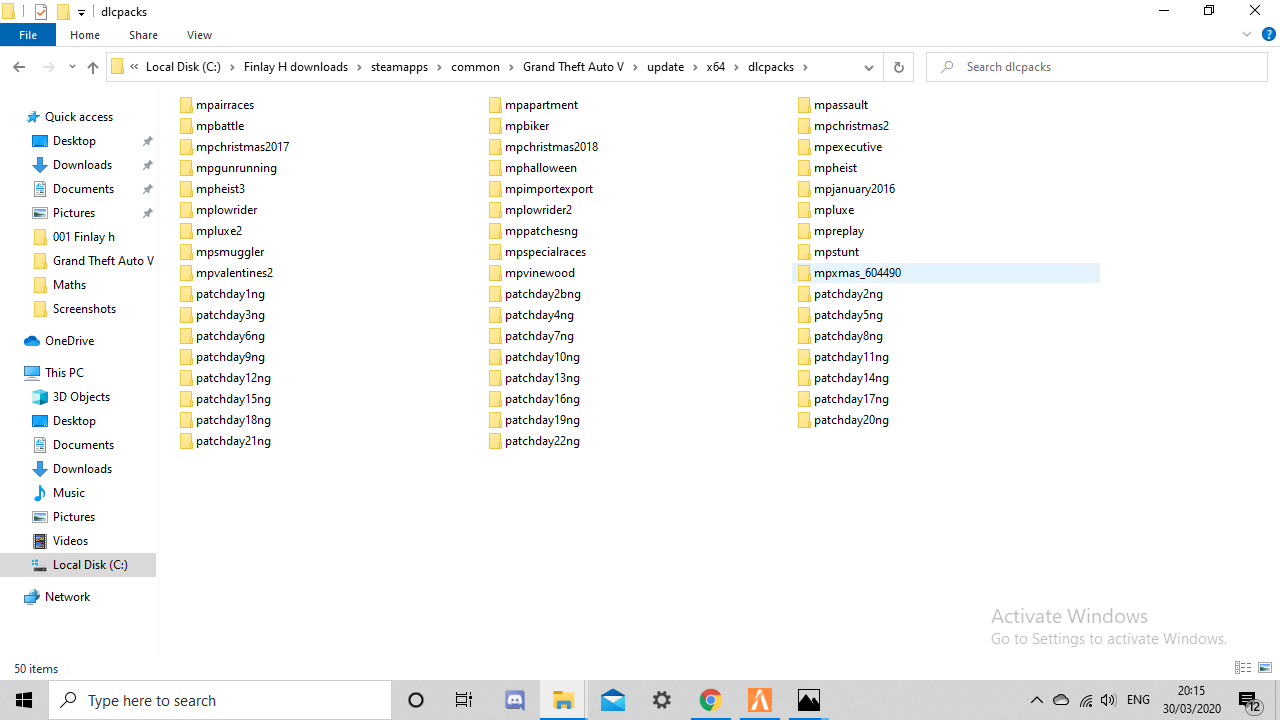
Task: Select the mpvinewood folder name
Action: [x=540, y=273]
